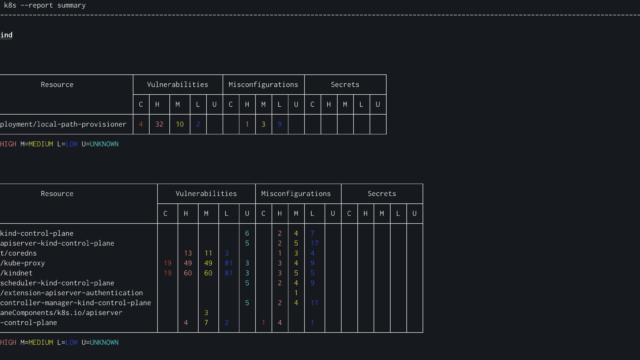The height and width of the screenshot is (360, 640).
Task: Click the '6' unknown vulnerabilities value for kind-control-plane
Action: coord(247,233)
